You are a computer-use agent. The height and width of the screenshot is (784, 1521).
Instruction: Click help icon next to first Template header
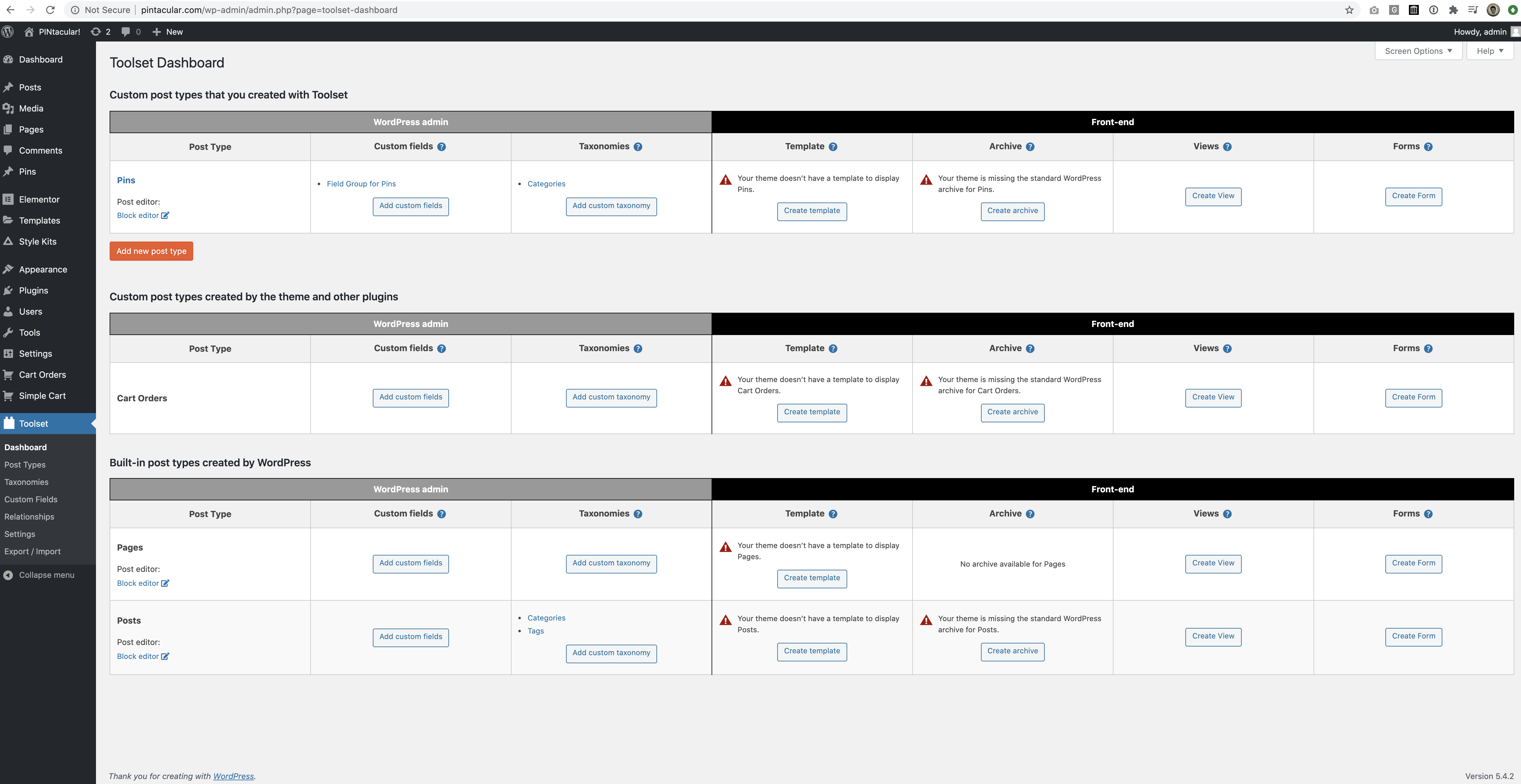833,147
